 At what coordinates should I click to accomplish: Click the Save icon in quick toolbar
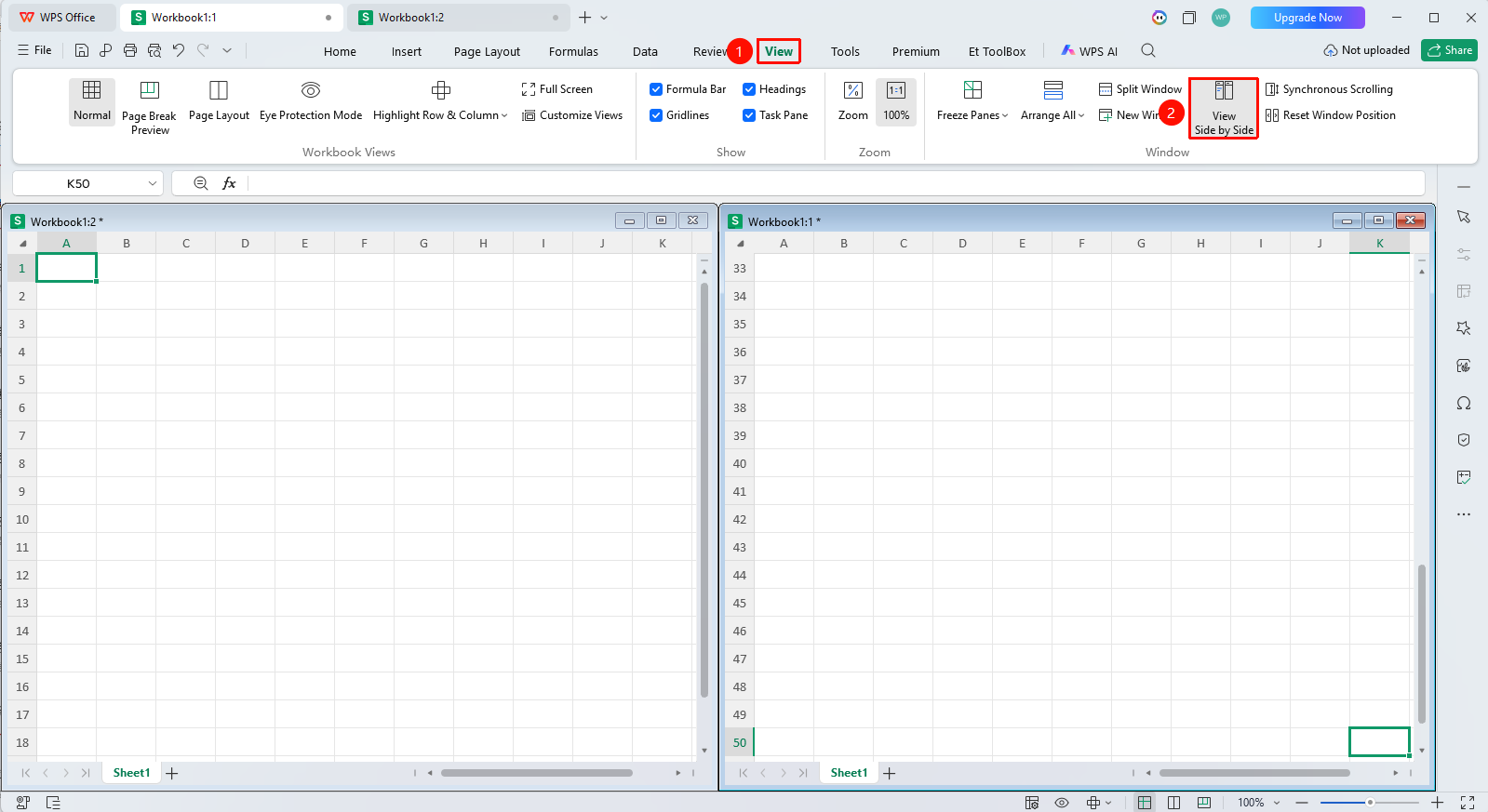[x=82, y=50]
